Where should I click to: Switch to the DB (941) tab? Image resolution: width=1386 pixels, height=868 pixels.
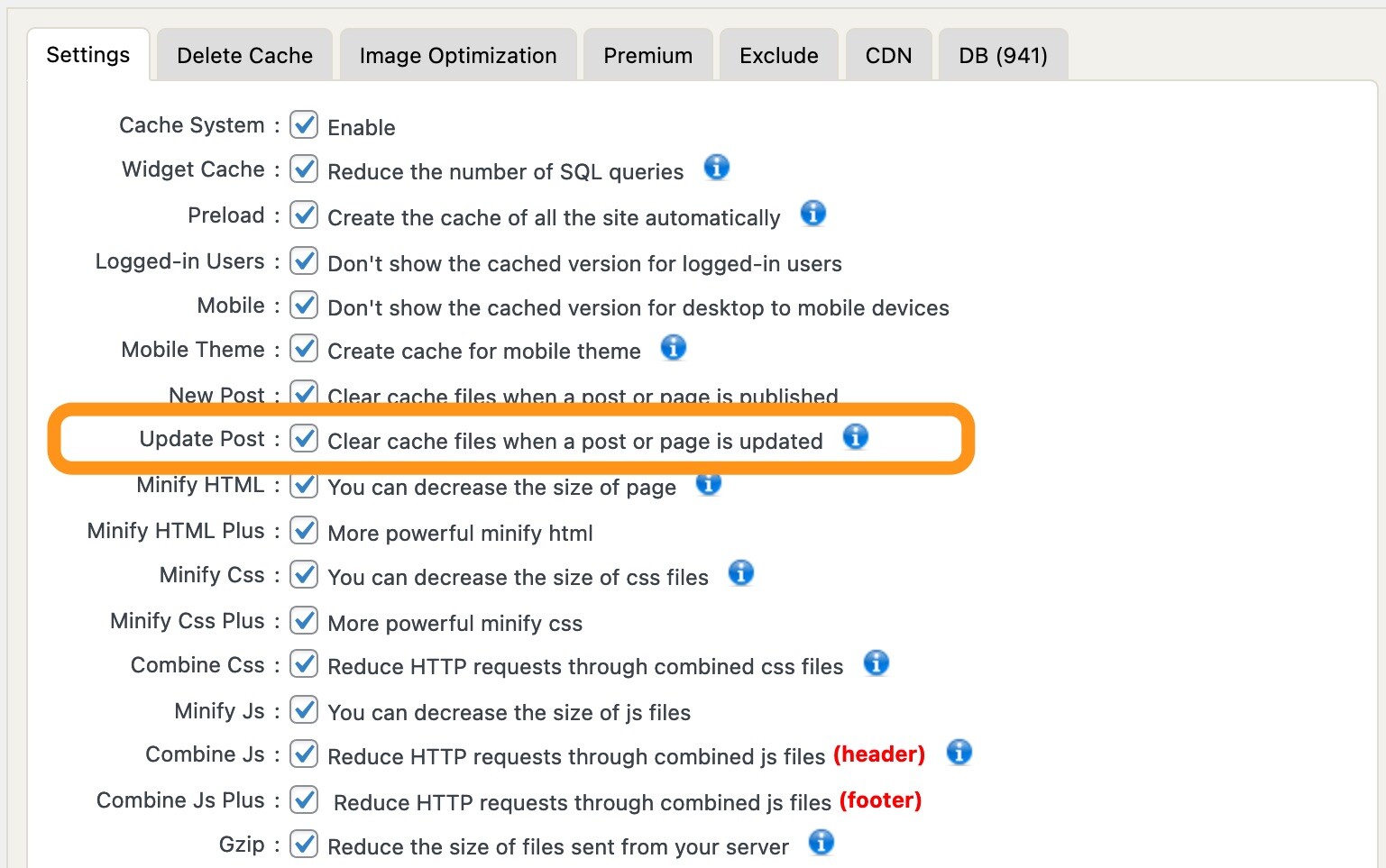coord(1003,56)
